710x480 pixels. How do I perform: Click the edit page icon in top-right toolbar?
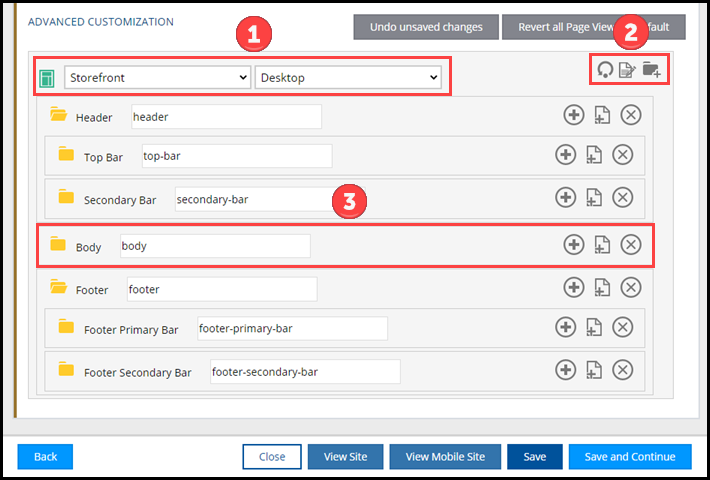click(x=628, y=69)
